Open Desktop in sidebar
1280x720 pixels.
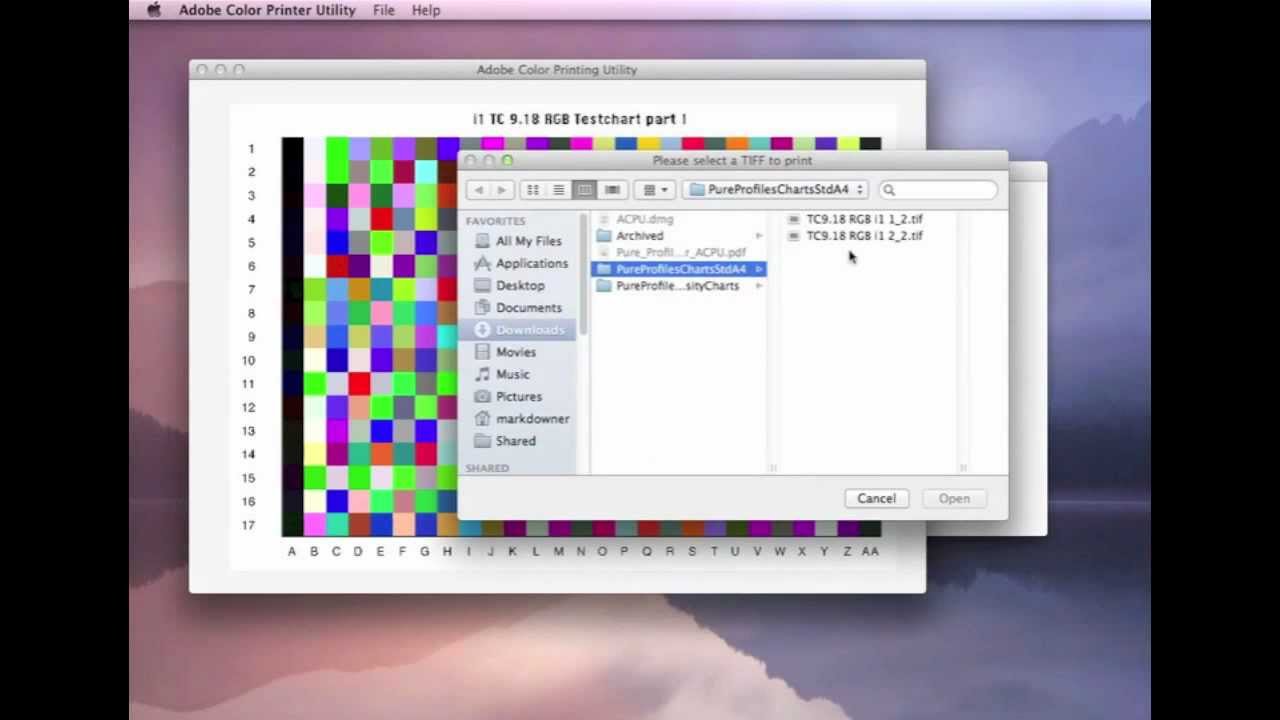tap(520, 285)
